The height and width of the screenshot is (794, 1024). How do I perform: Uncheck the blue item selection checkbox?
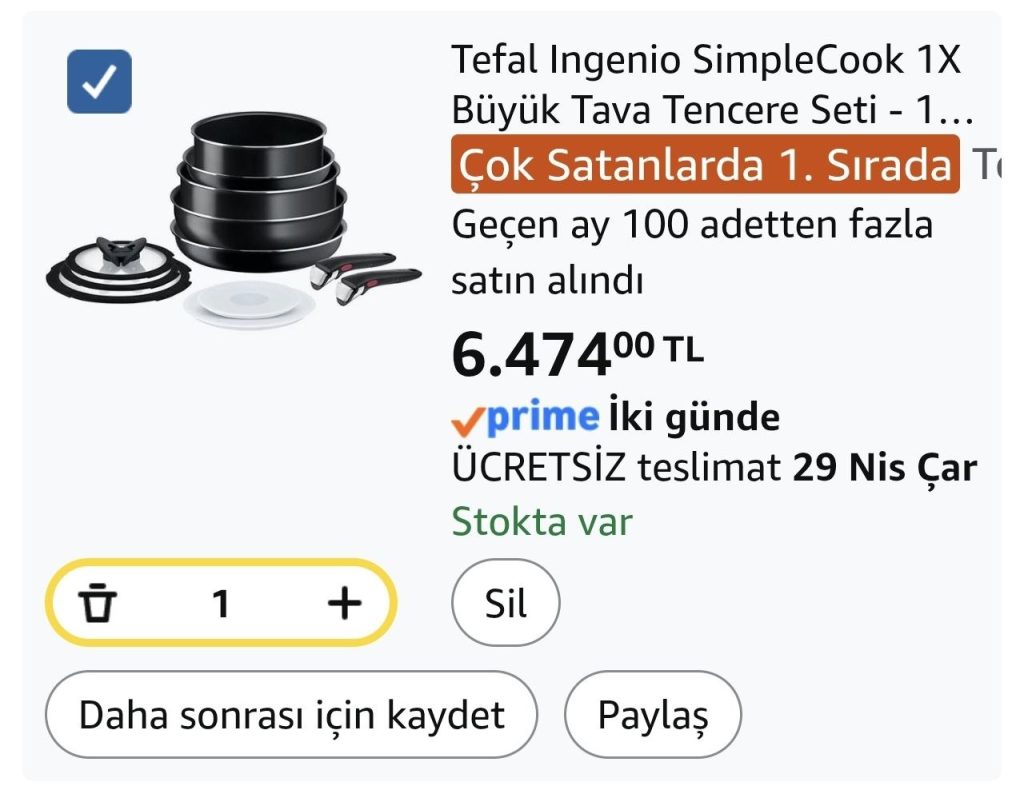(99, 82)
